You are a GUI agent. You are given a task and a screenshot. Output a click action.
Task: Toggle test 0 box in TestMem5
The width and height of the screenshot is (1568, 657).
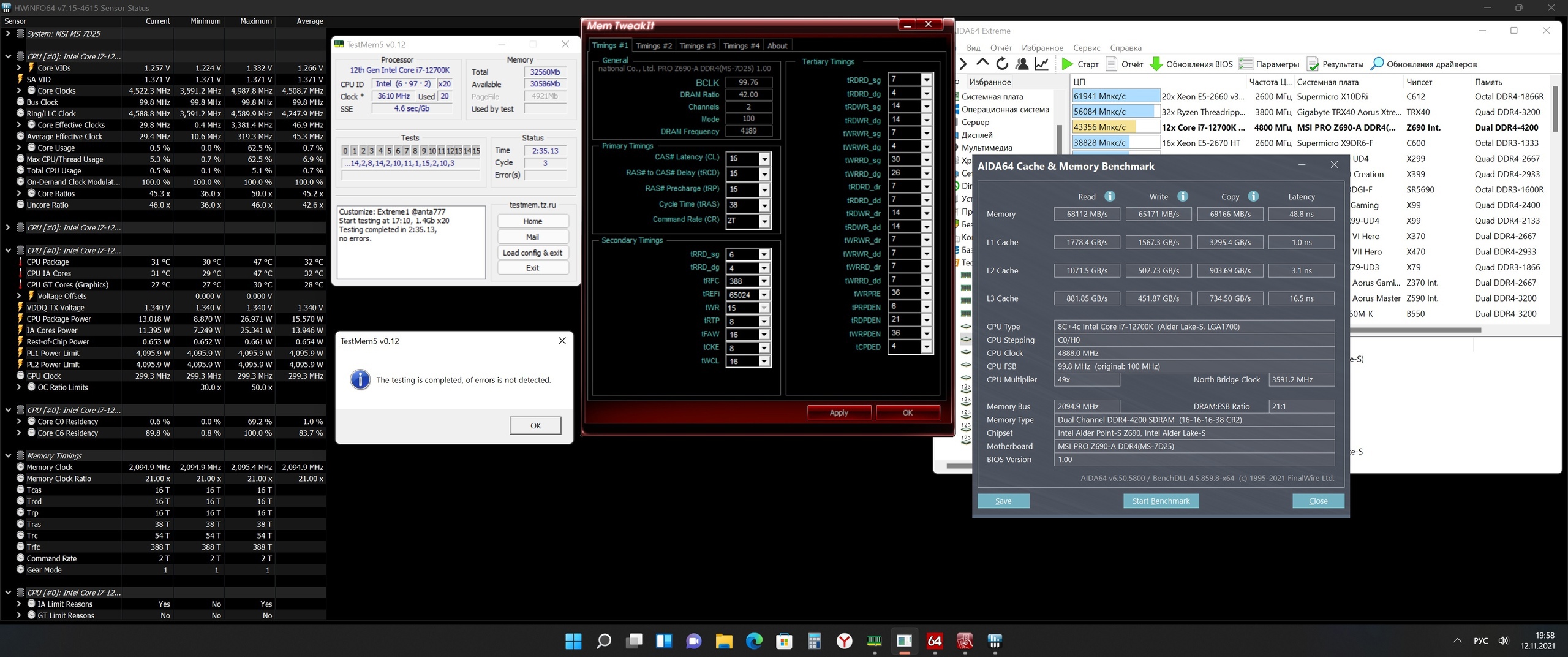345,151
